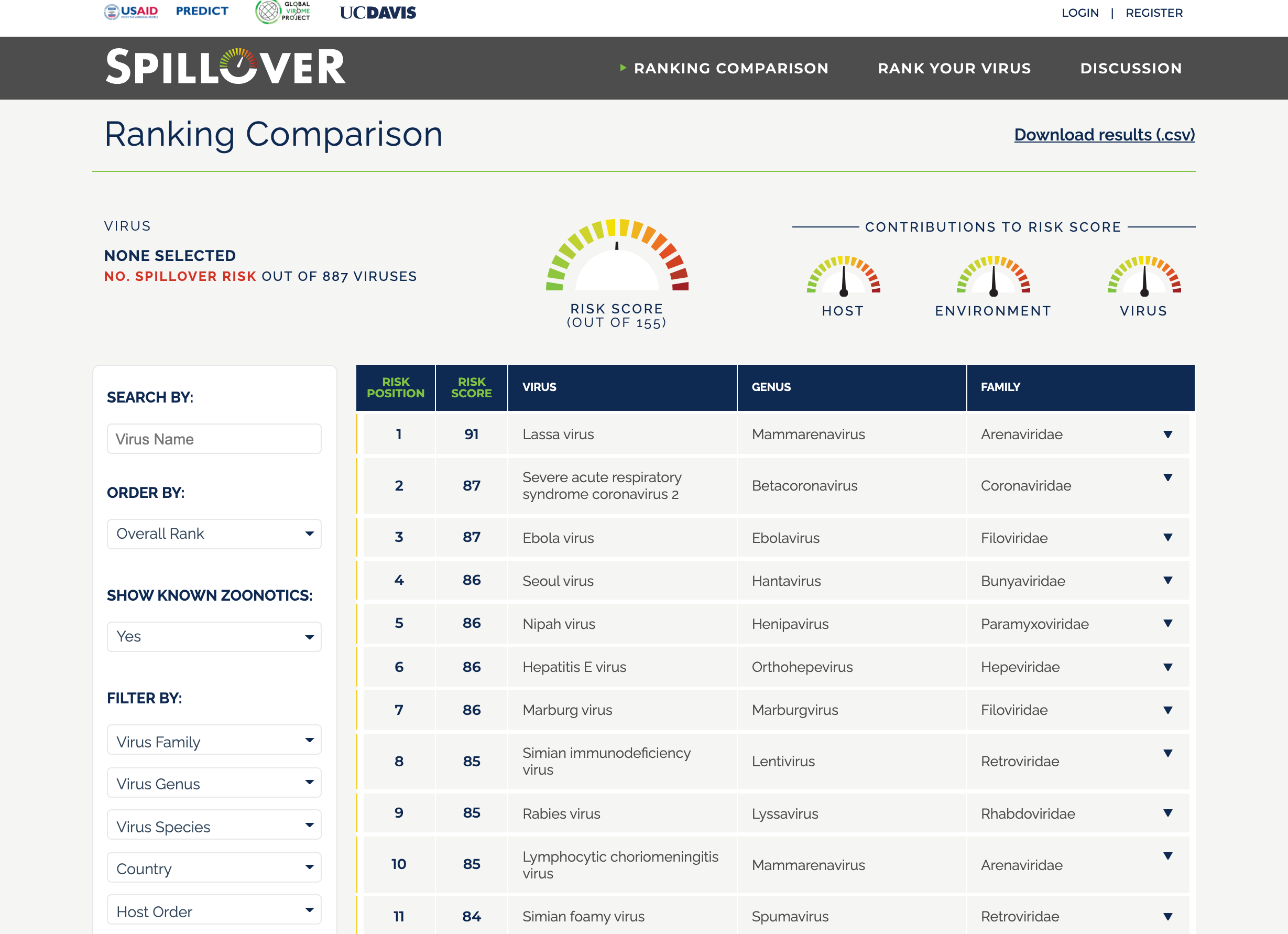1288x934 pixels.
Task: Expand the Ebola virus row
Action: coord(1167,537)
